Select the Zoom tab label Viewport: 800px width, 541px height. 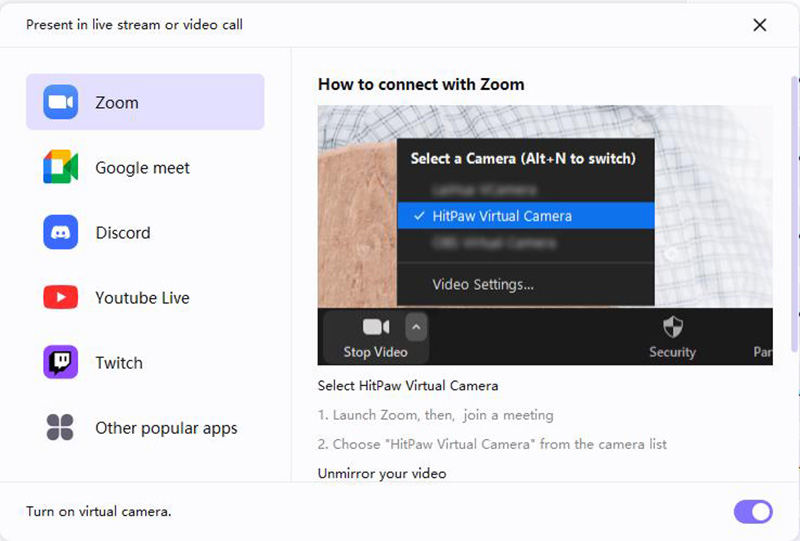tap(117, 103)
